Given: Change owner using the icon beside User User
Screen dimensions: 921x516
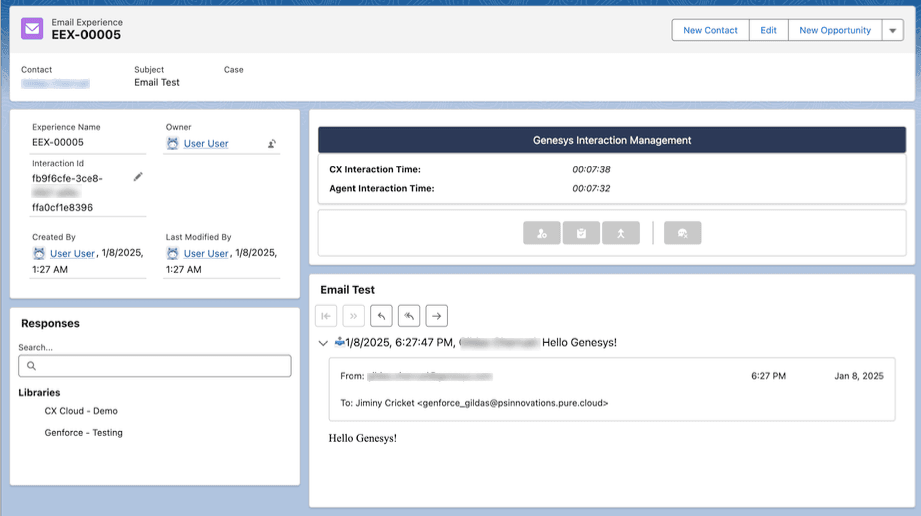Looking at the screenshot, I should pyautogui.click(x=272, y=143).
